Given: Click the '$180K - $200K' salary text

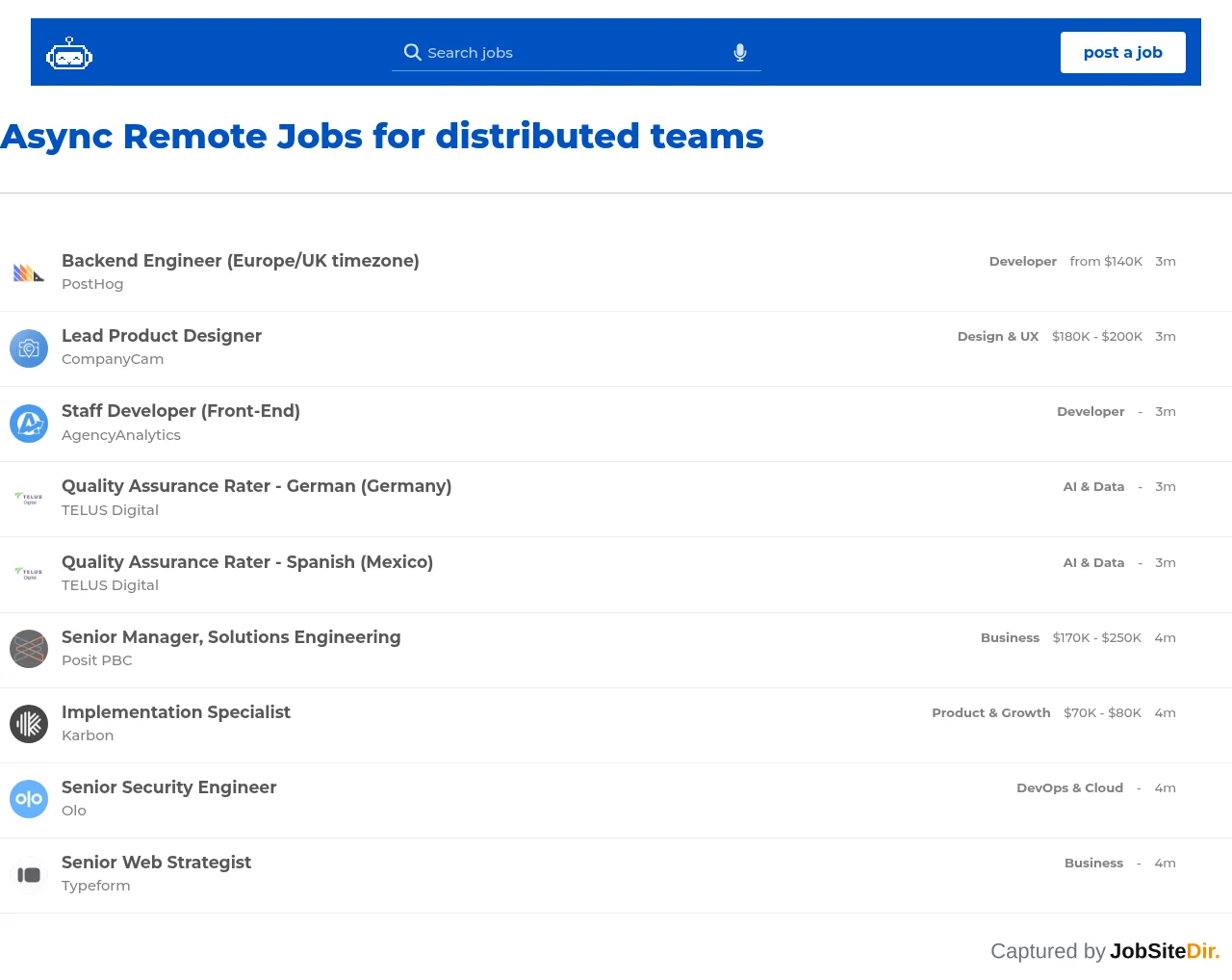Looking at the screenshot, I should pos(1097,336).
